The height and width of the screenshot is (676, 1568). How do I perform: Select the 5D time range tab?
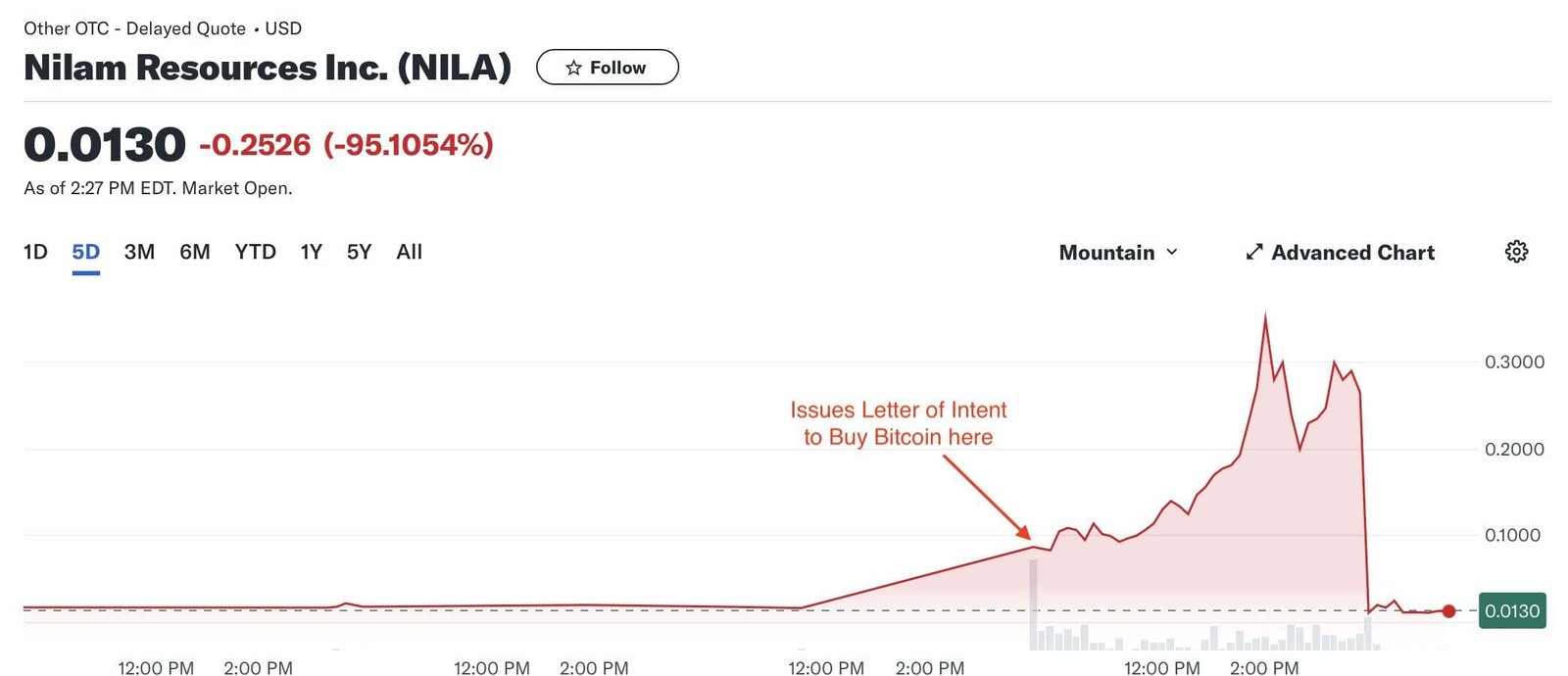click(x=86, y=252)
